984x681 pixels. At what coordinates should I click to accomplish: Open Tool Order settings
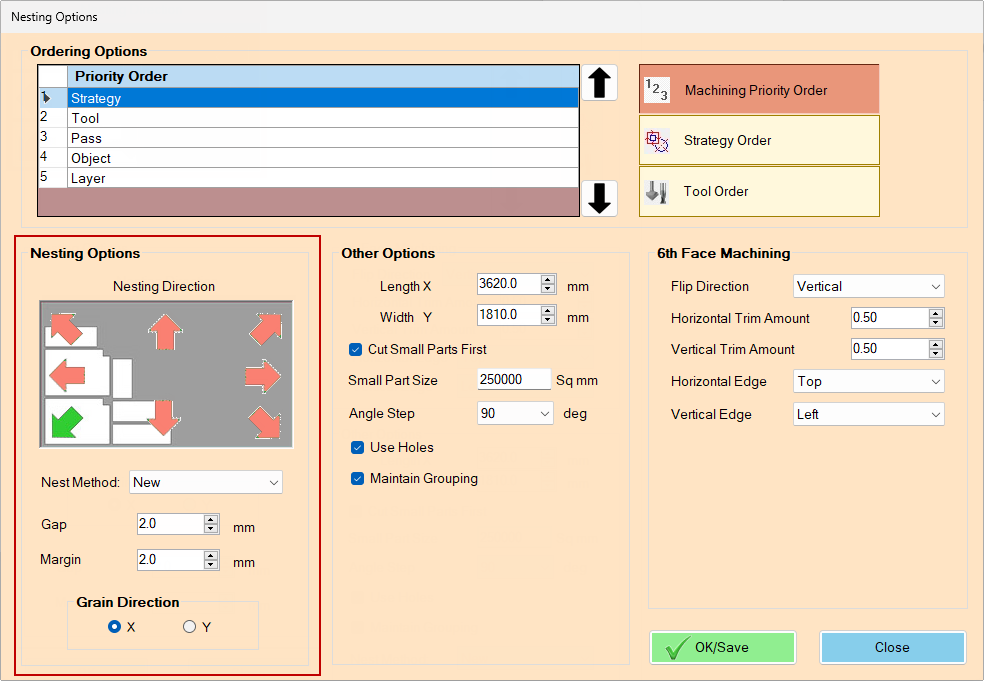pyautogui.click(x=759, y=191)
